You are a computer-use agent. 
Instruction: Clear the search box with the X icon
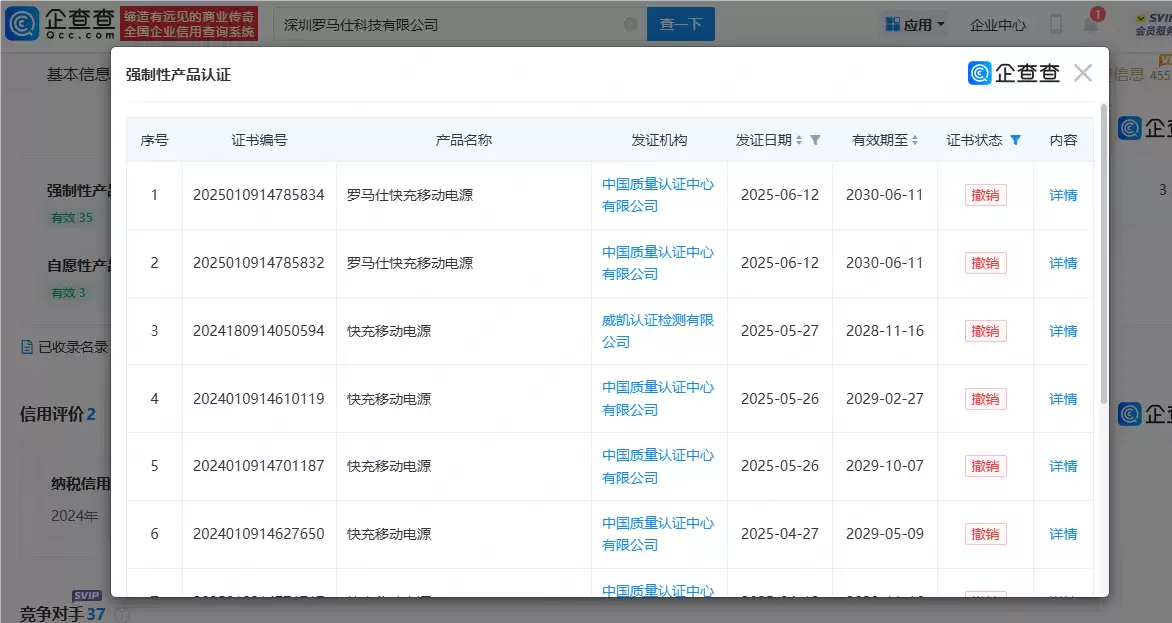(630, 24)
